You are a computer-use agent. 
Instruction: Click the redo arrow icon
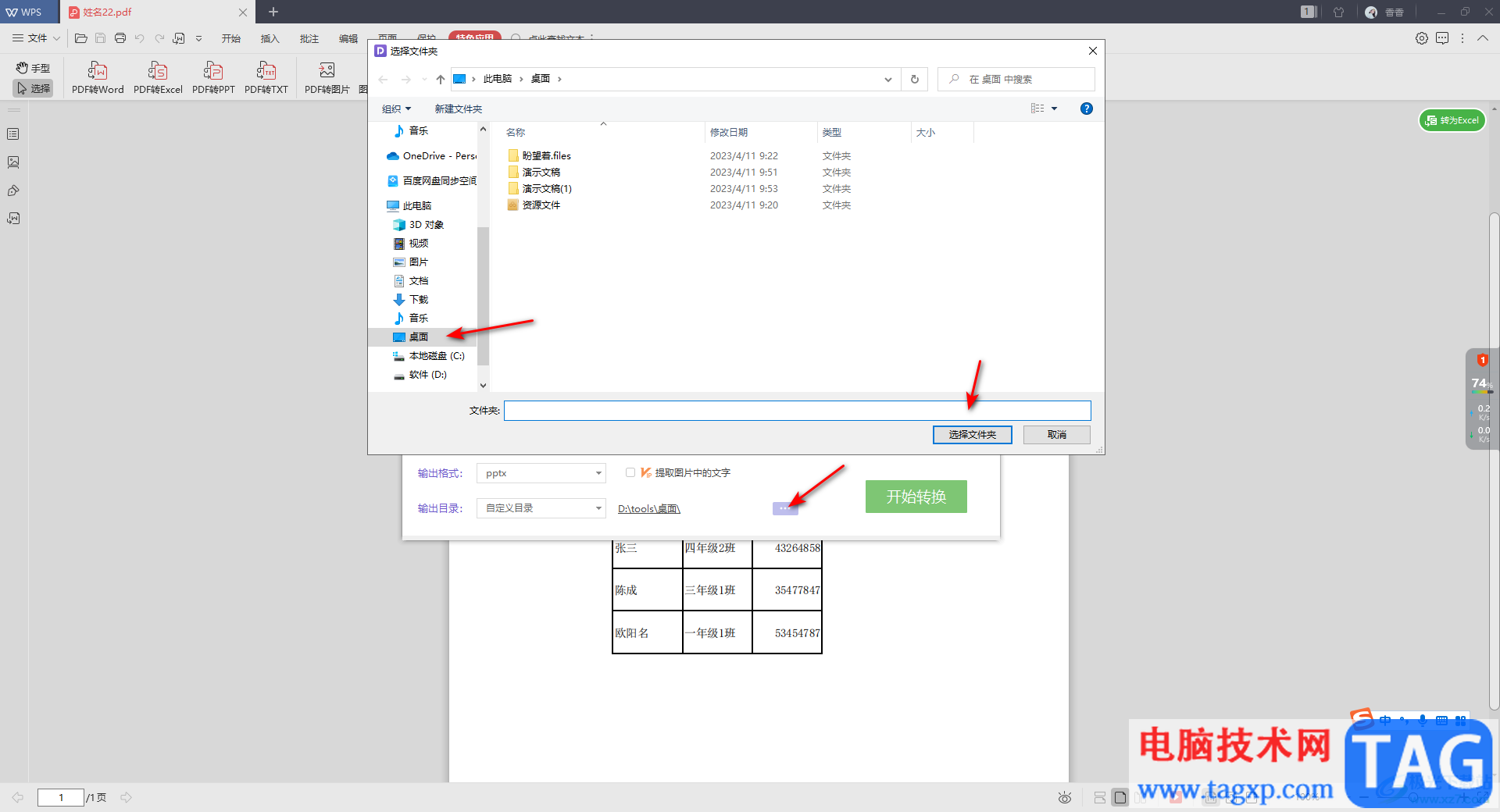click(x=159, y=38)
